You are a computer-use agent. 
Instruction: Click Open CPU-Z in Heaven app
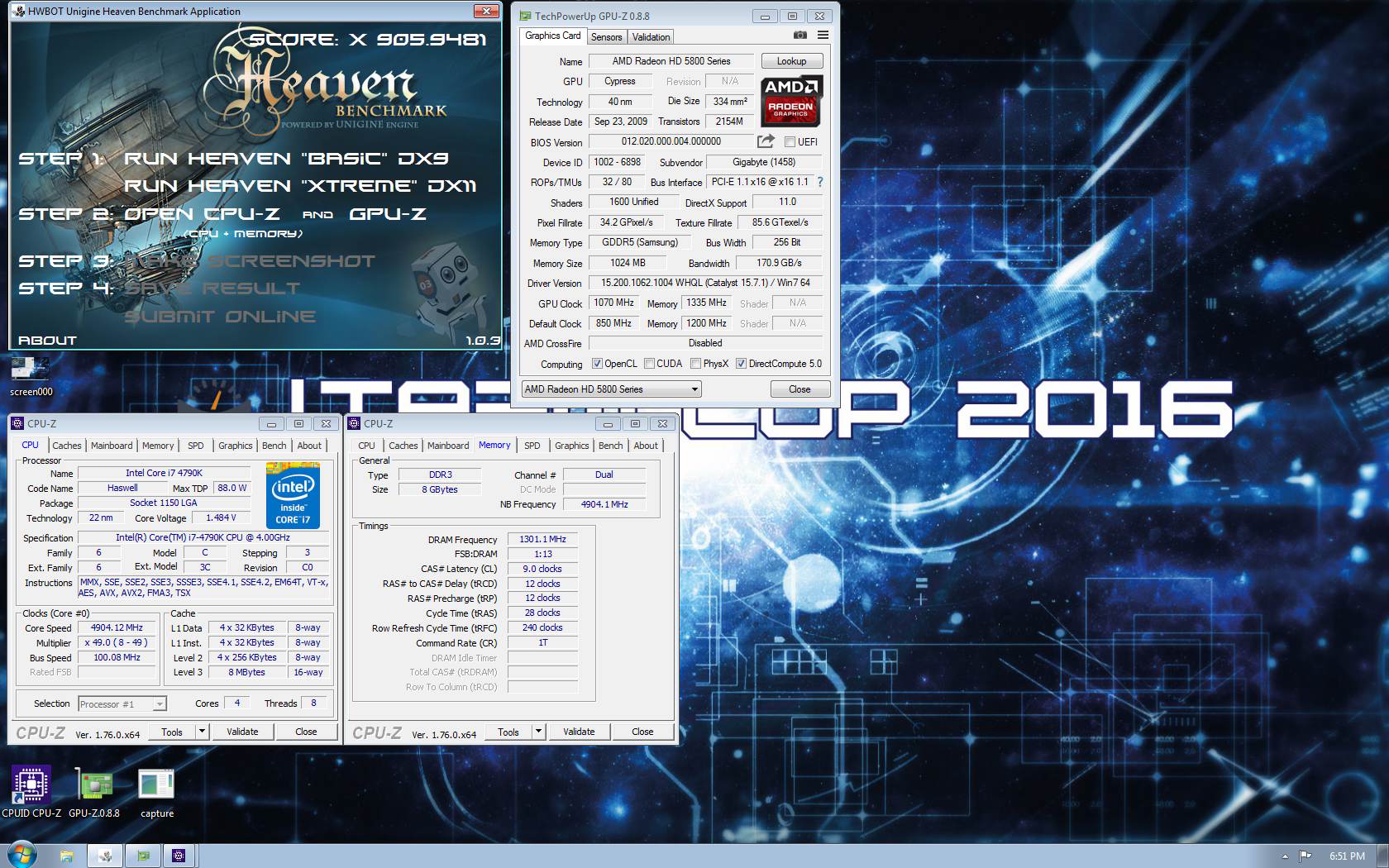click(x=202, y=213)
